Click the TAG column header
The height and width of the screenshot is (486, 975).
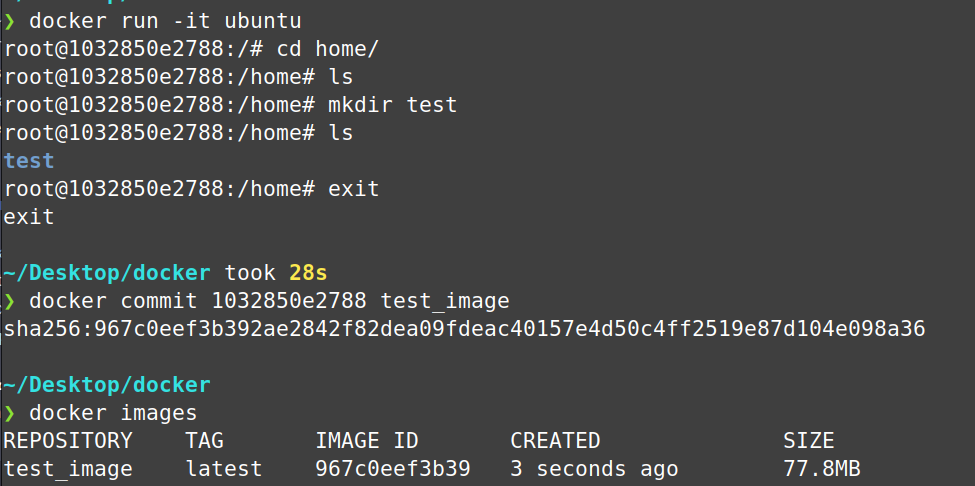pyautogui.click(x=204, y=440)
